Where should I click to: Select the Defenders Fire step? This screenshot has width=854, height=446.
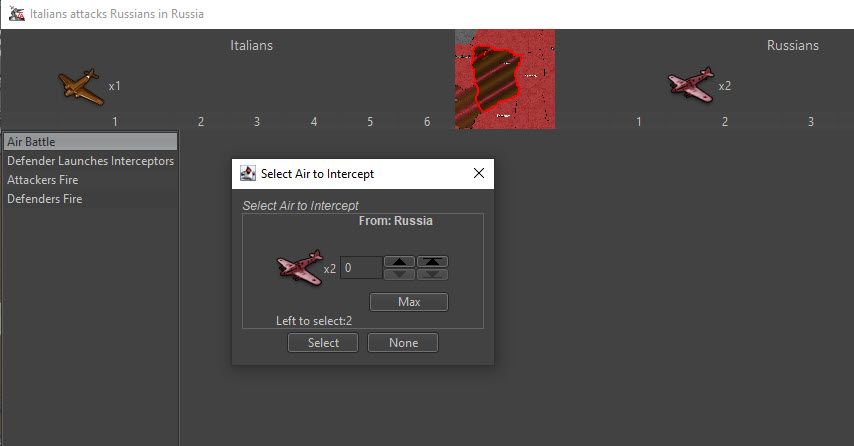point(90,199)
